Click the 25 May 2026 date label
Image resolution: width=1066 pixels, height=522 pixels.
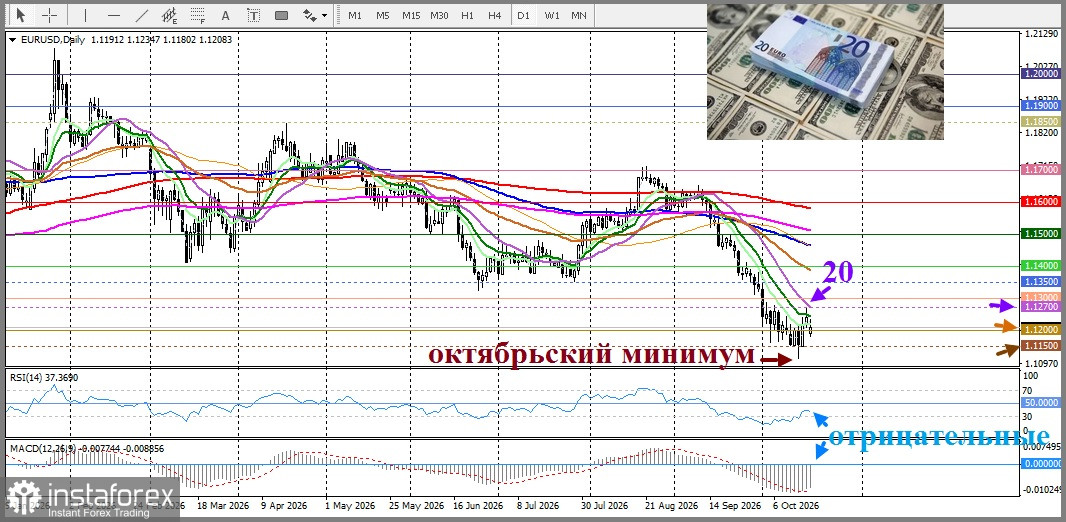click(415, 506)
